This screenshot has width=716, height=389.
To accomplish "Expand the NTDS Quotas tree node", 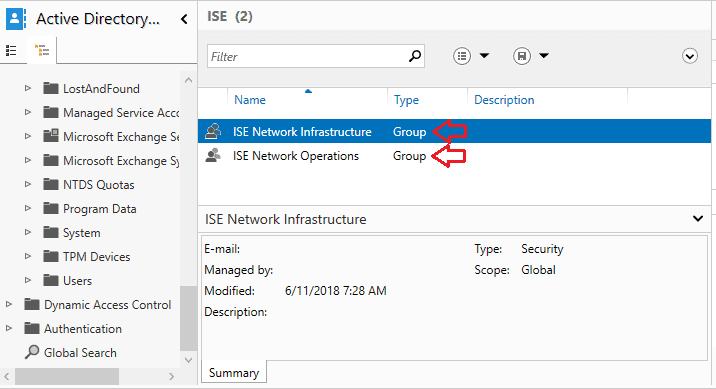I will click(28, 184).
